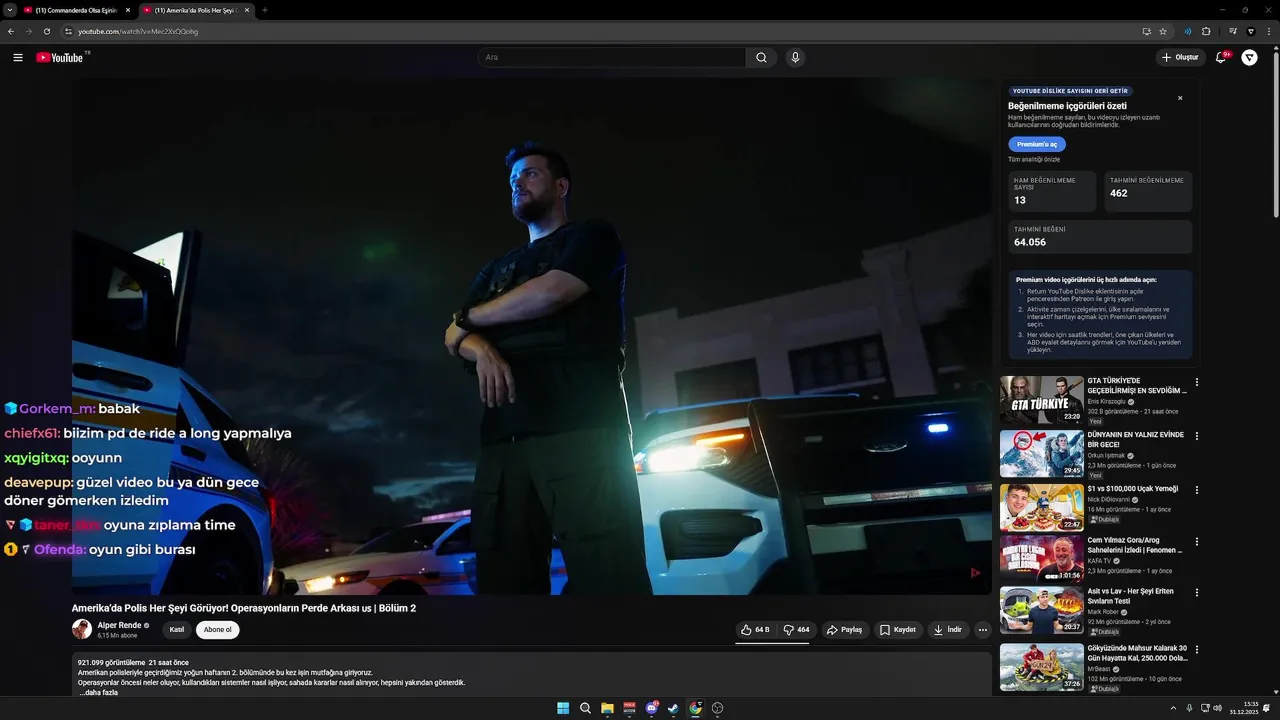Save the video with Kaydet
Image resolution: width=1280 pixels, height=720 pixels.
pos(898,630)
